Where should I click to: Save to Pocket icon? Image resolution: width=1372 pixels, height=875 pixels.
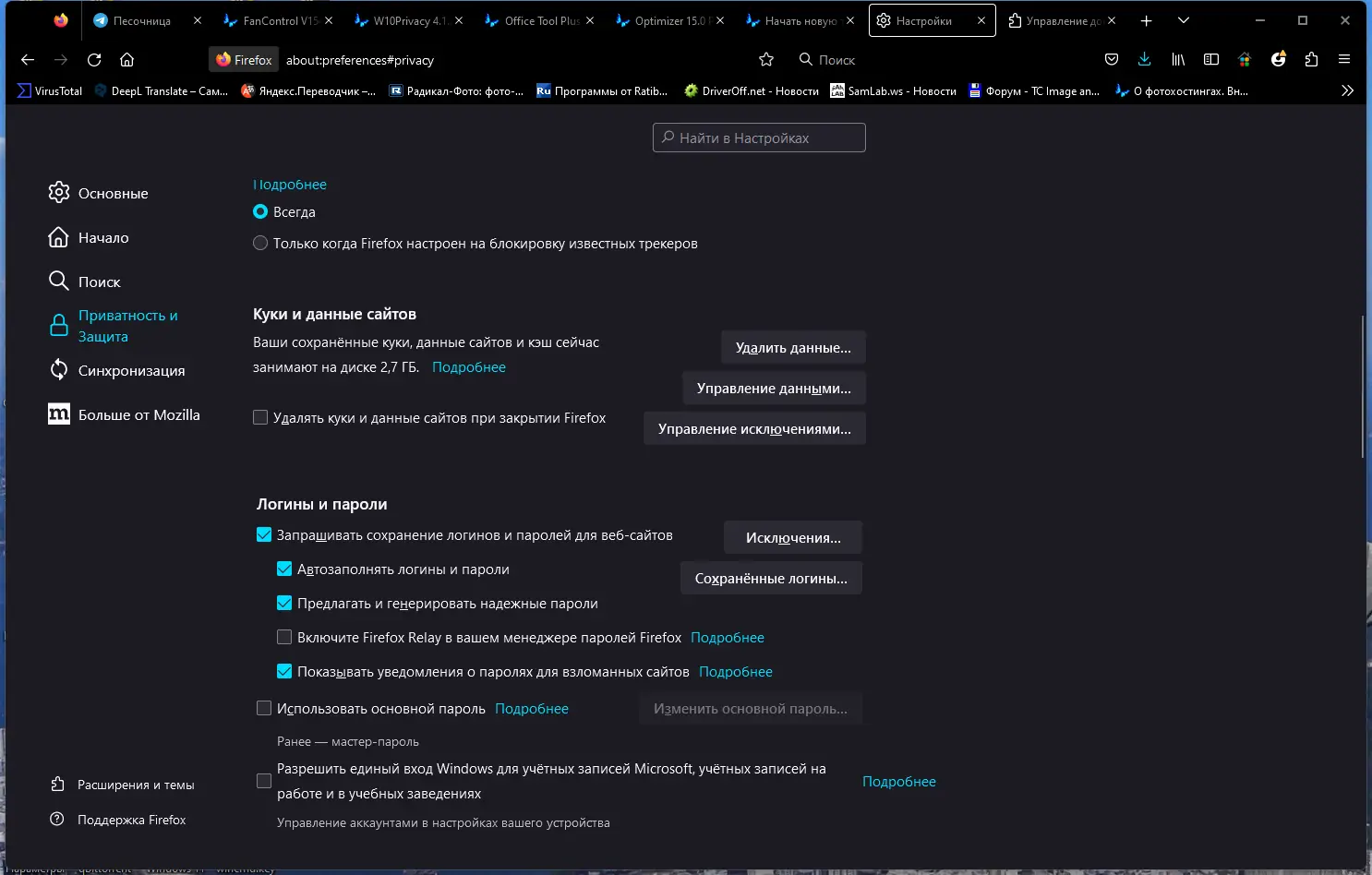(x=1112, y=60)
